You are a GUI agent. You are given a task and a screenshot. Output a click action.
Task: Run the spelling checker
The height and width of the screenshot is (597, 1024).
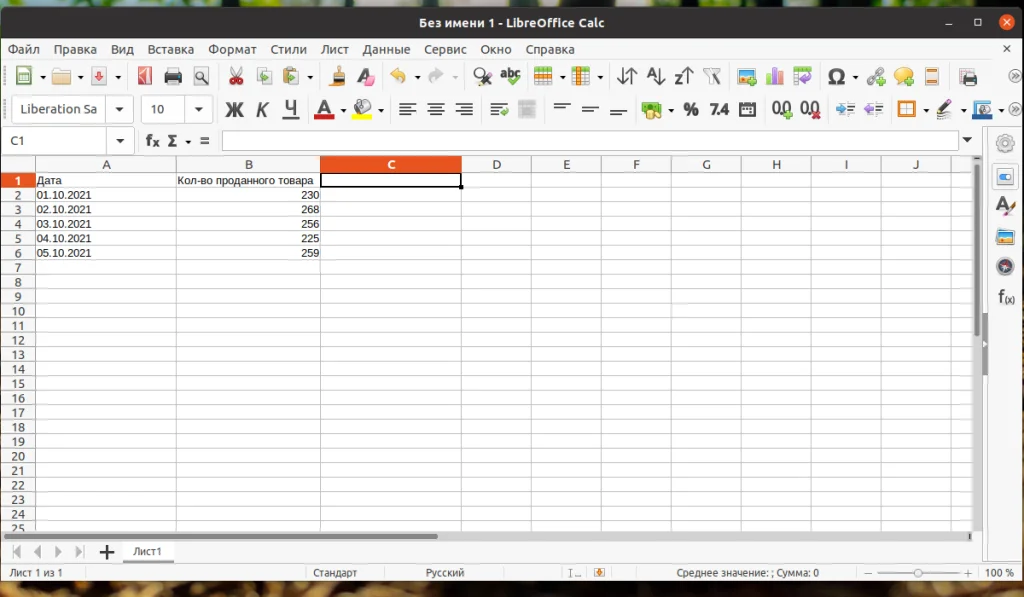coord(509,76)
